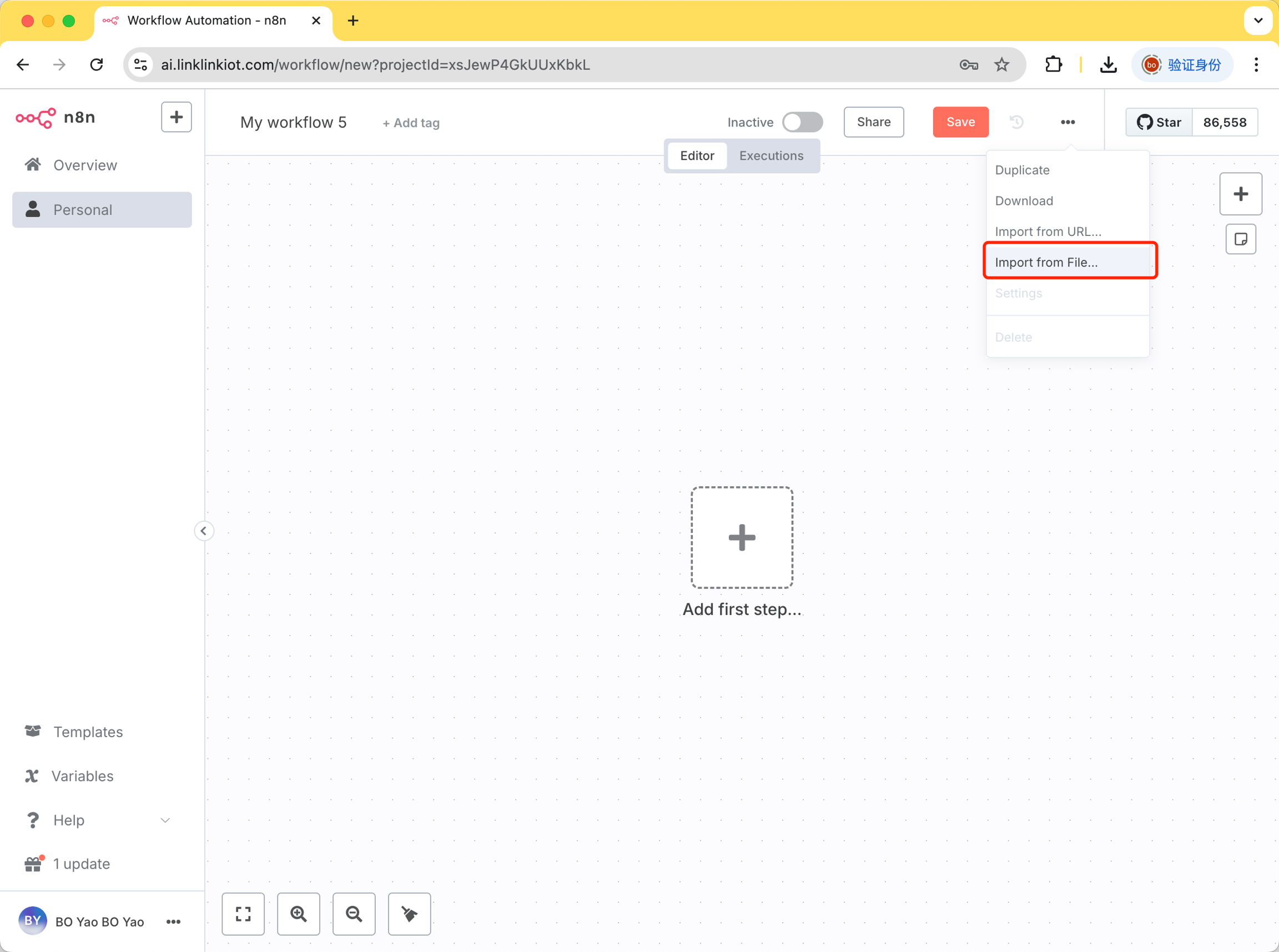Click the zoom out magnifier icon
This screenshot has width=1279, height=952.
click(354, 914)
